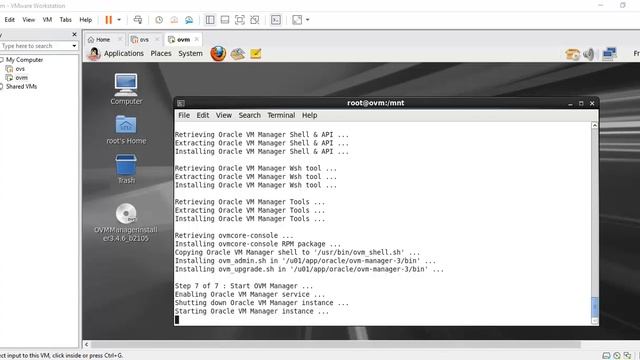Click the update notifier icon in guest tray
The width and height of the screenshot is (640, 360).
[572, 54]
